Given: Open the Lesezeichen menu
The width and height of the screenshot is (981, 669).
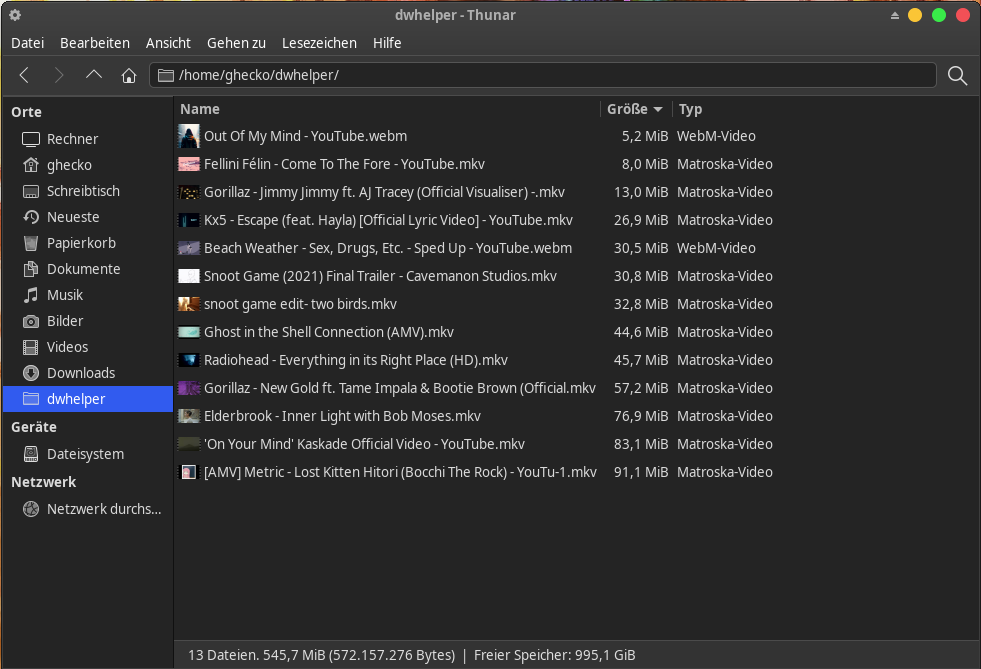Looking at the screenshot, I should tap(319, 43).
